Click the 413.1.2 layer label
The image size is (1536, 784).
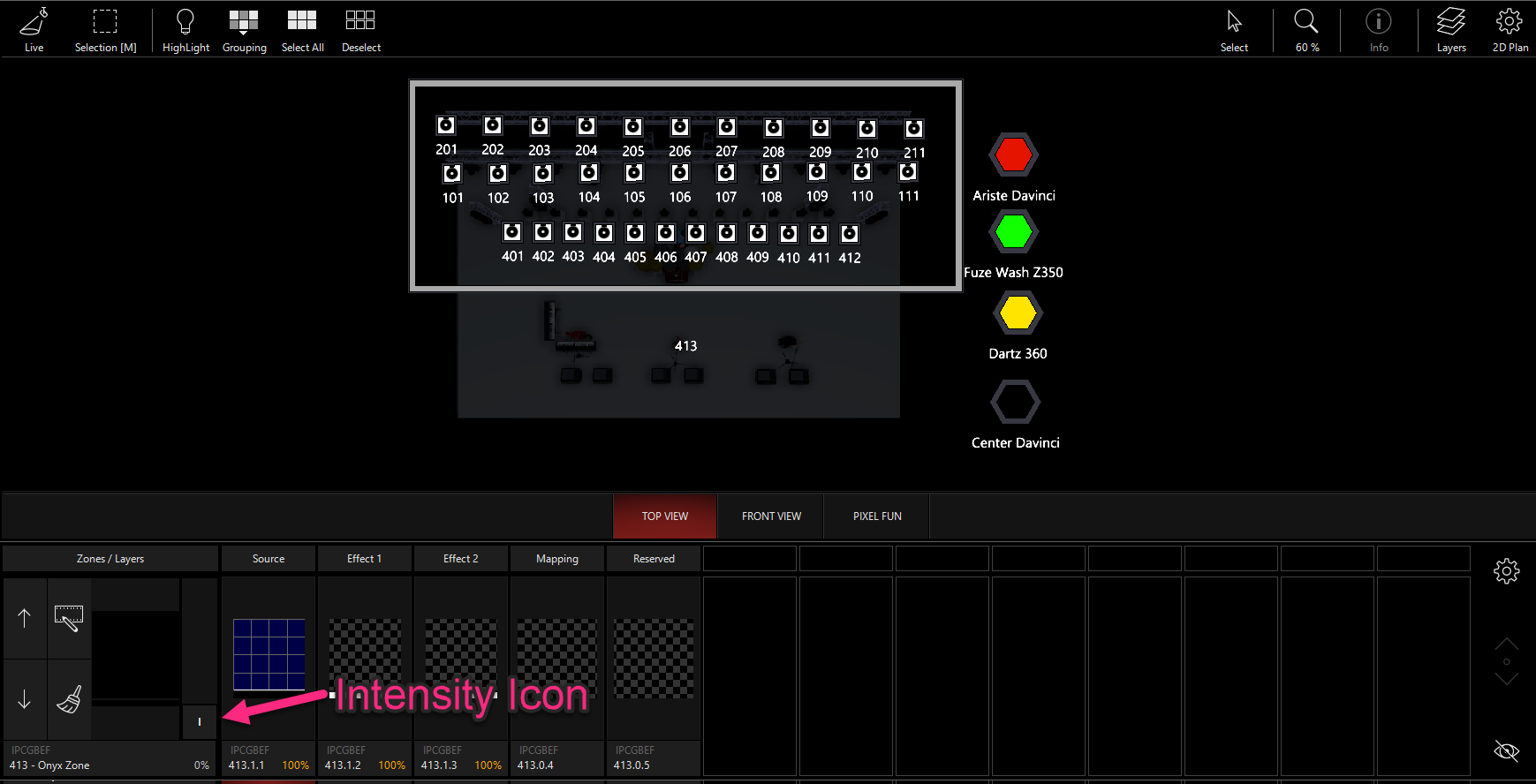[343, 765]
